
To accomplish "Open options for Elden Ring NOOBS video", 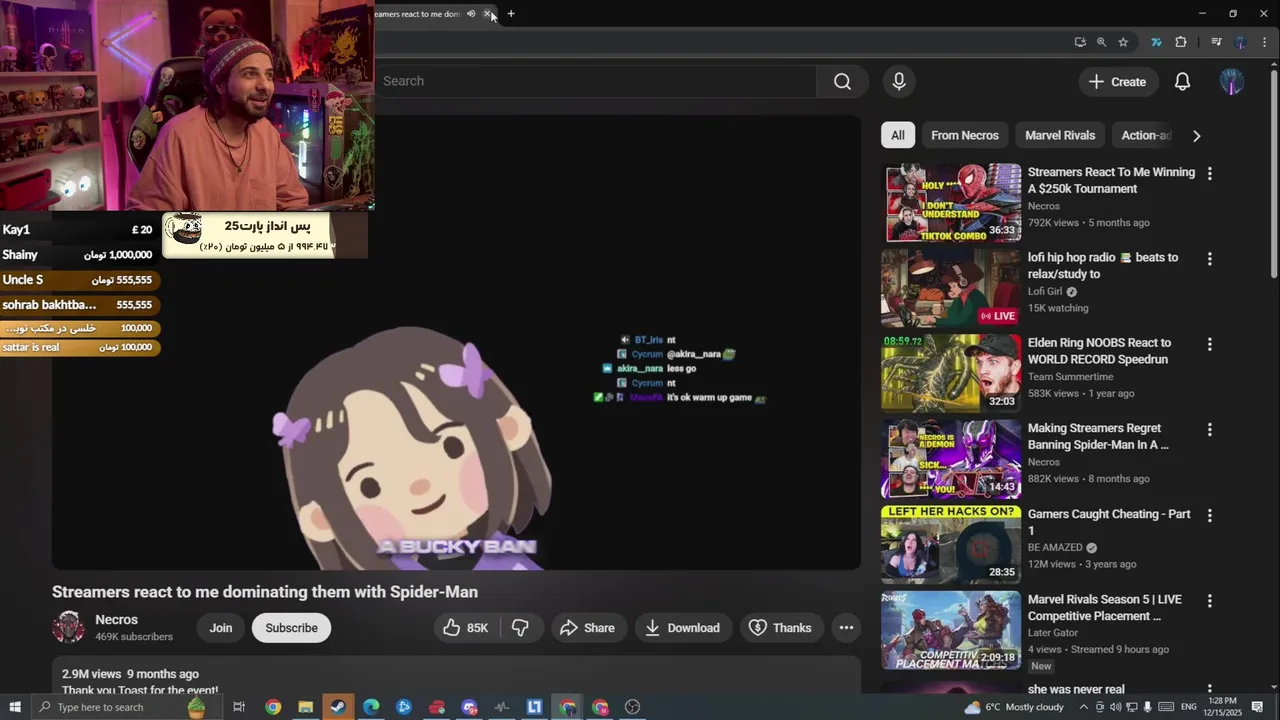I will tap(1210, 344).
